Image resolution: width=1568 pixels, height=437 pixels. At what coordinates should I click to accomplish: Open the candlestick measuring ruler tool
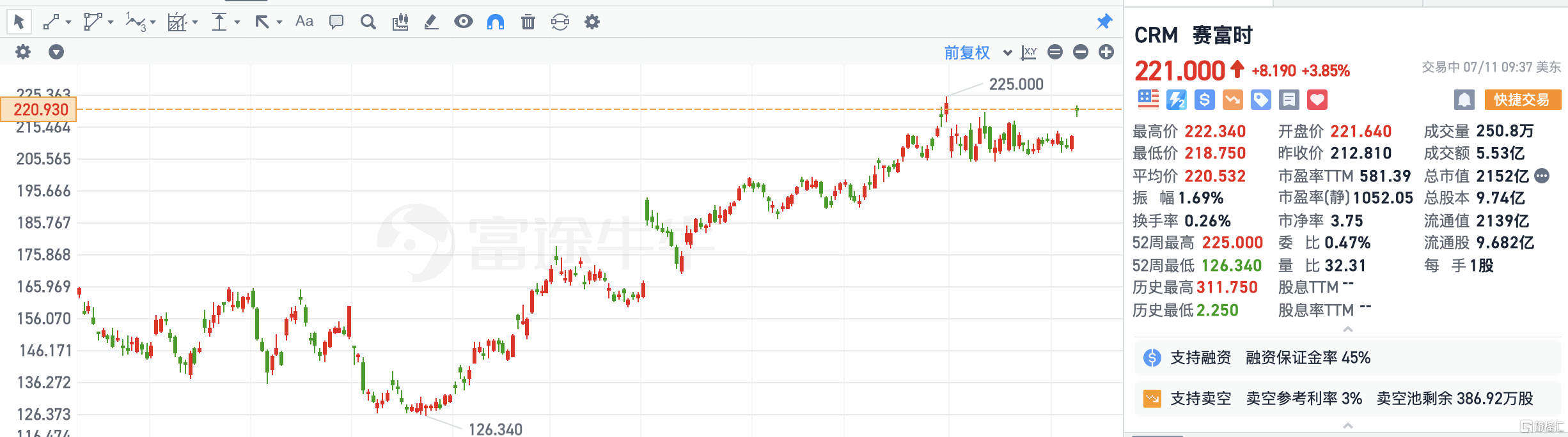(400, 22)
